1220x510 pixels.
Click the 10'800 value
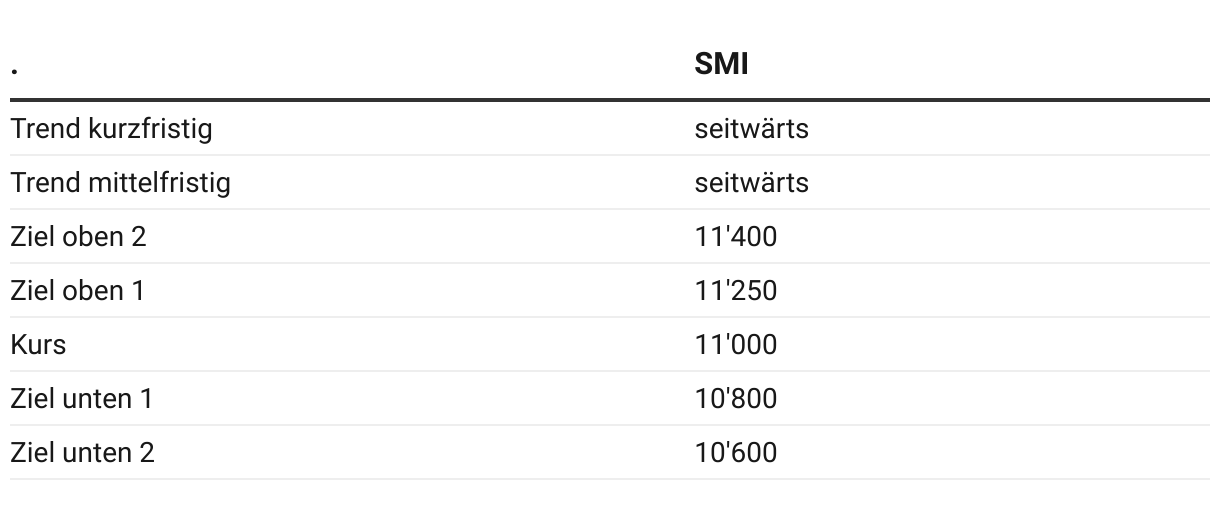tap(735, 399)
